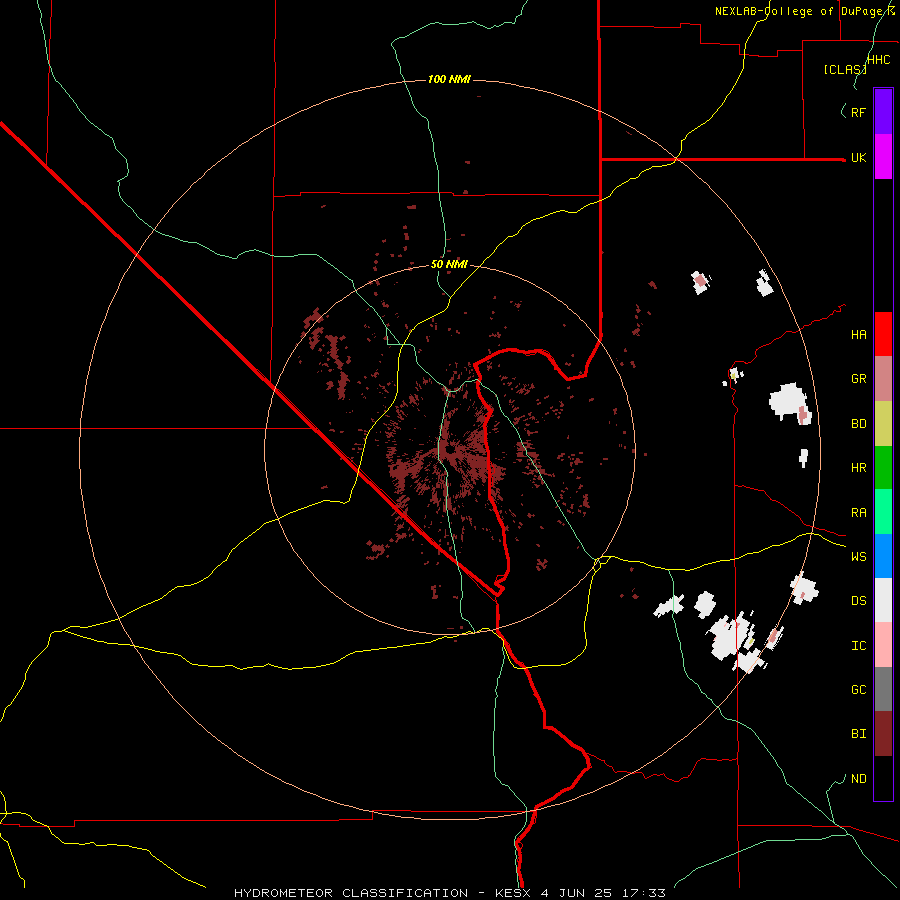Click the 'BD' legend label
Image resolution: width=900 pixels, height=900 pixels.
click(x=858, y=424)
